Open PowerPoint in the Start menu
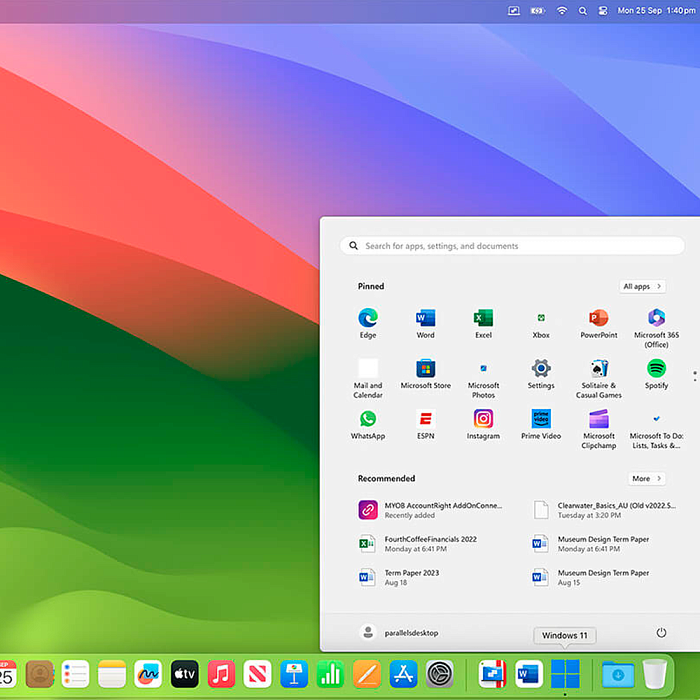This screenshot has height=700, width=700. click(599, 318)
